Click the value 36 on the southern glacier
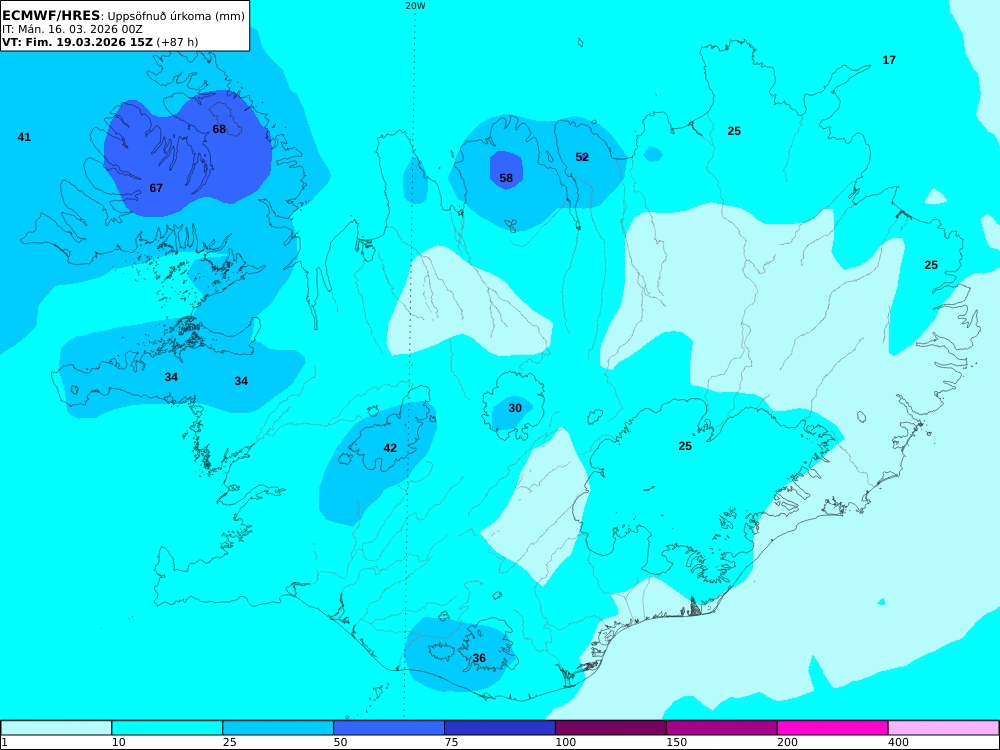The height and width of the screenshot is (750, 1000). click(x=479, y=658)
